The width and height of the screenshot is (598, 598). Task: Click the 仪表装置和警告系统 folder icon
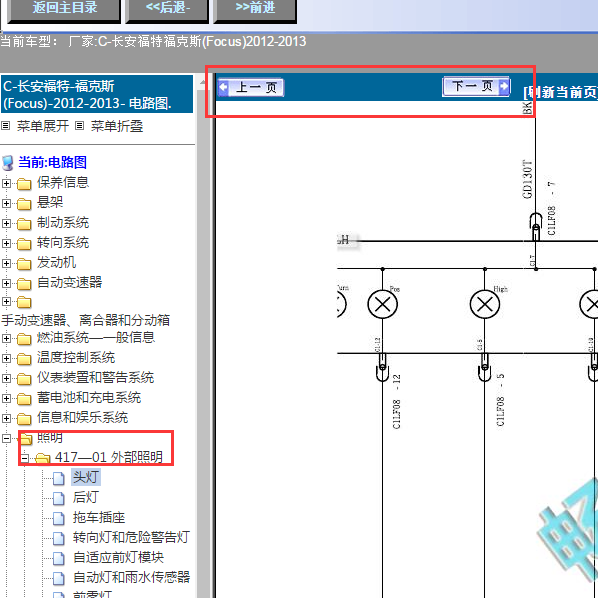[x=24, y=379]
